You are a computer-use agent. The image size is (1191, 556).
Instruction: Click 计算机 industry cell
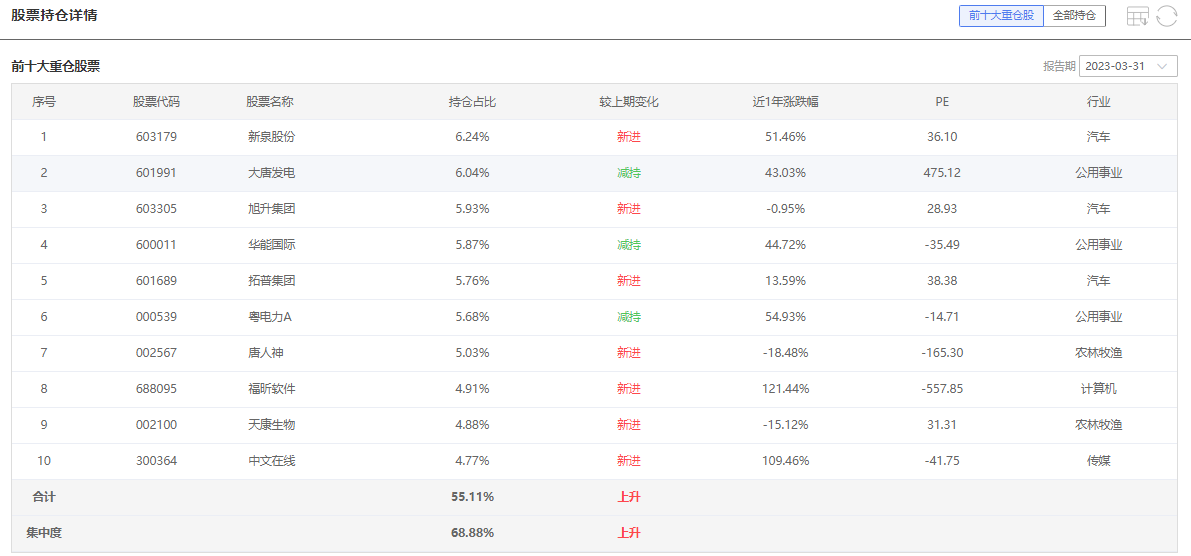(x=1098, y=389)
